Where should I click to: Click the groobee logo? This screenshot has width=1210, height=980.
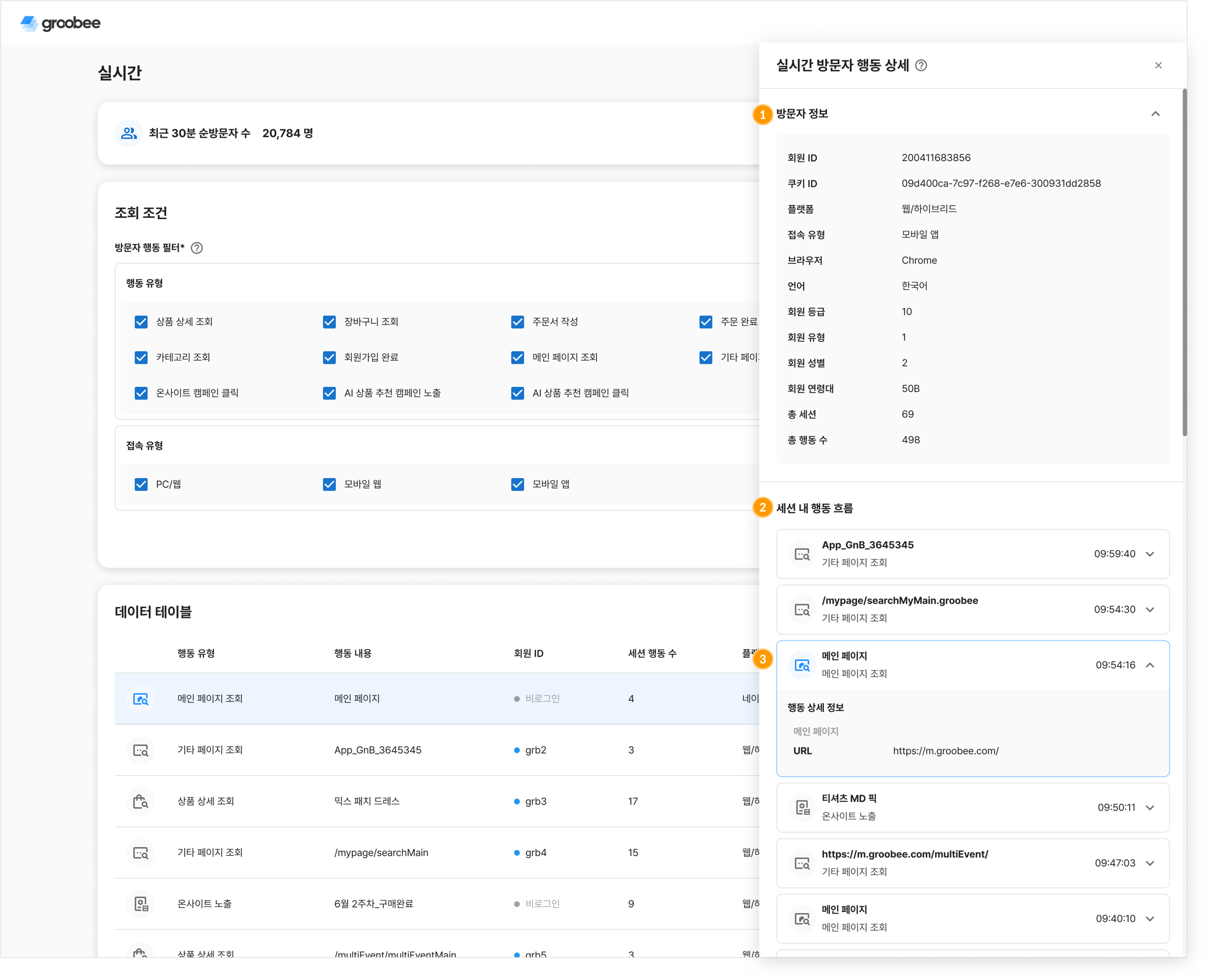point(60,23)
